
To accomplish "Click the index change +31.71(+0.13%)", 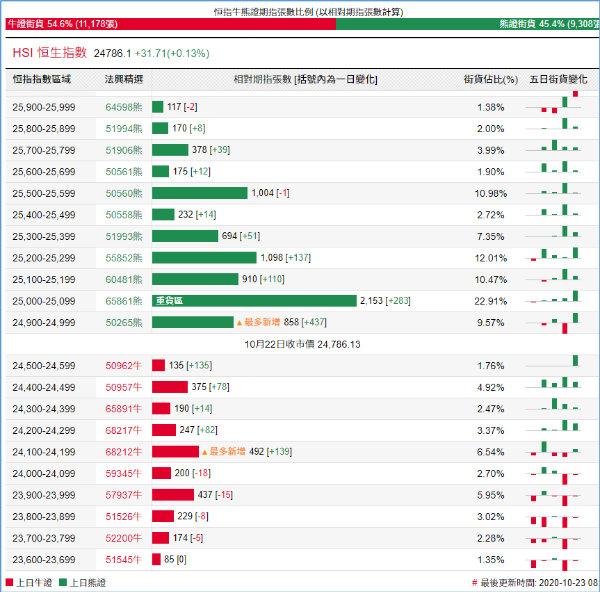I will [172, 53].
